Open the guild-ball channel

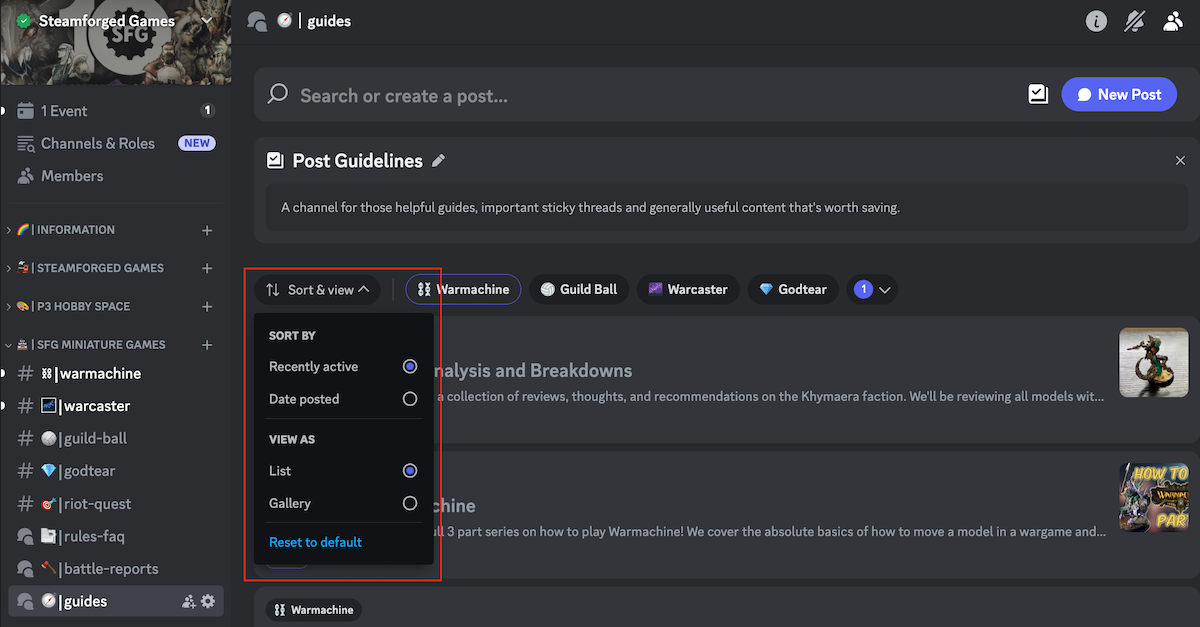115,438
